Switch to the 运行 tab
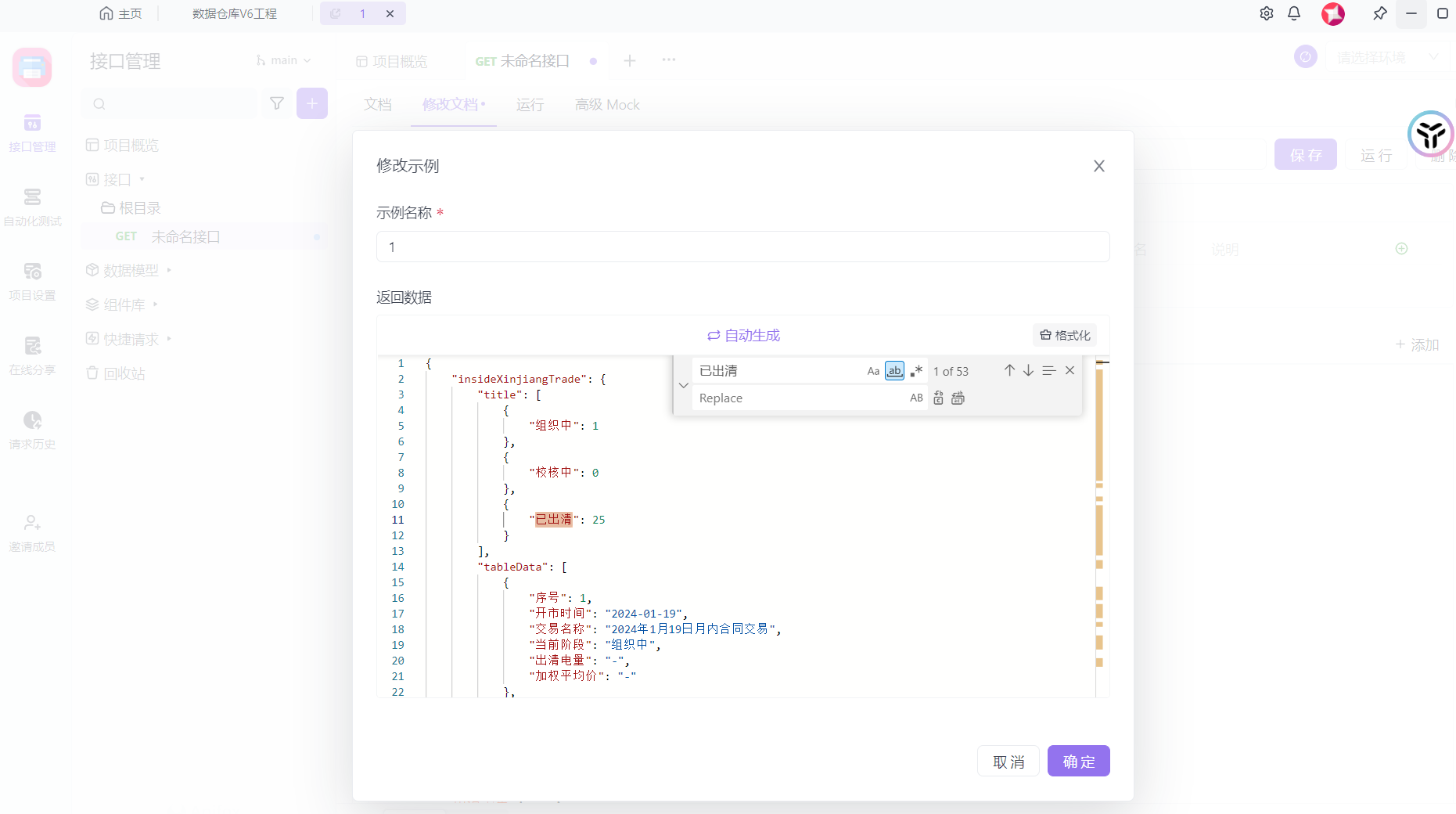 [530, 105]
